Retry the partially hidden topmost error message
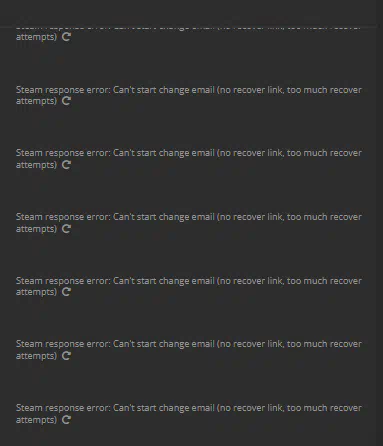This screenshot has height=446, width=383. [66, 37]
